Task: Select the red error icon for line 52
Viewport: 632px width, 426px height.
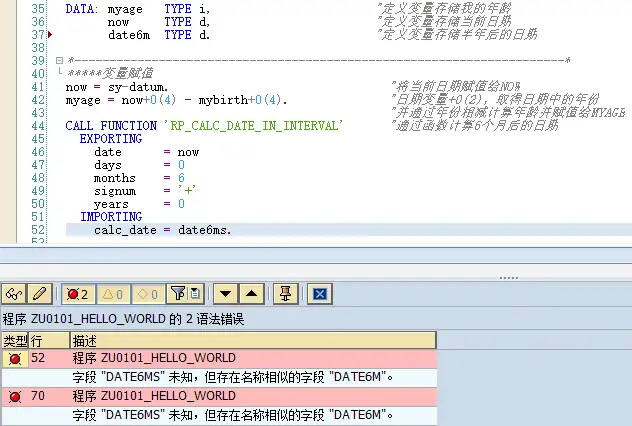Action: click(15, 358)
